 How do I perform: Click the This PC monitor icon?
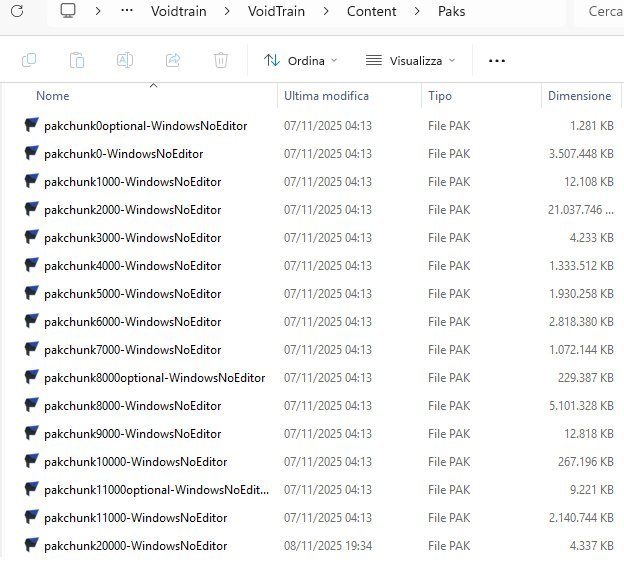pos(68,11)
